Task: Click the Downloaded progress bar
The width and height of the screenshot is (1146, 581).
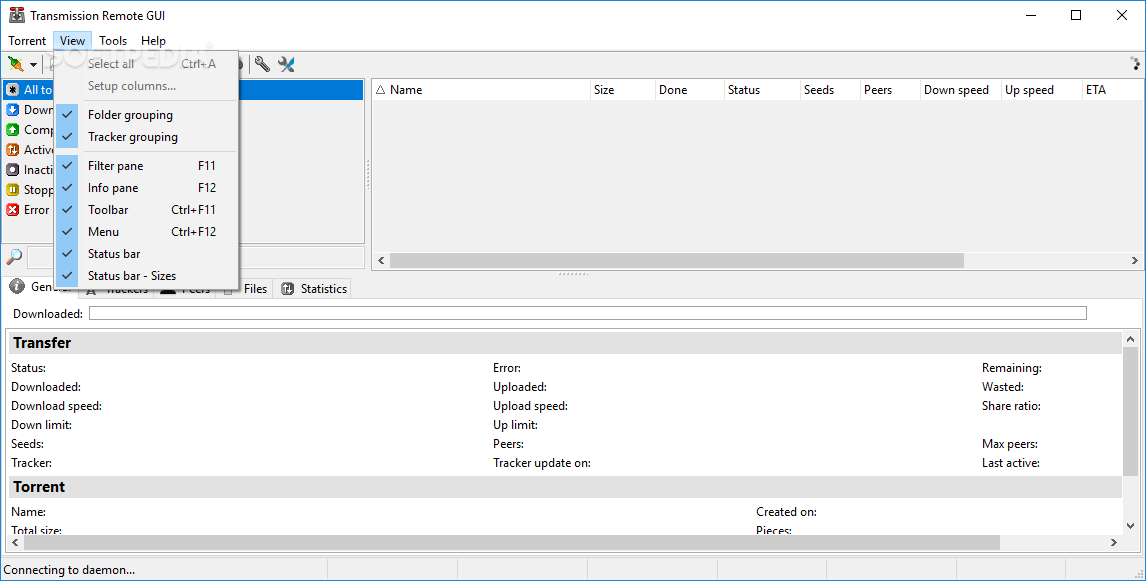Action: point(588,314)
